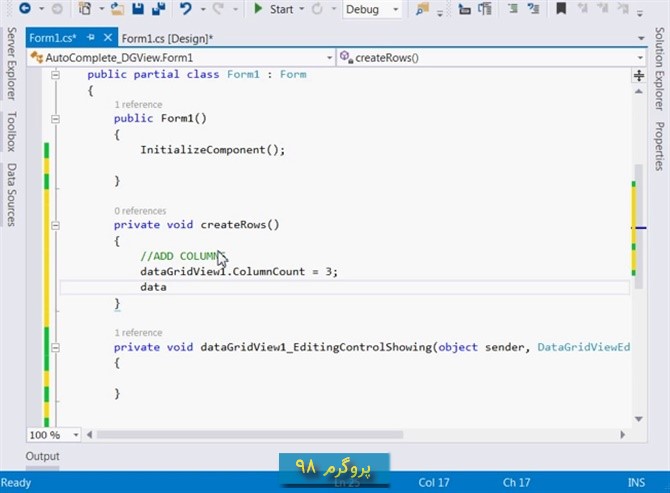Open the Start button's dropdown arrow
The image size is (670, 493).
coord(302,9)
